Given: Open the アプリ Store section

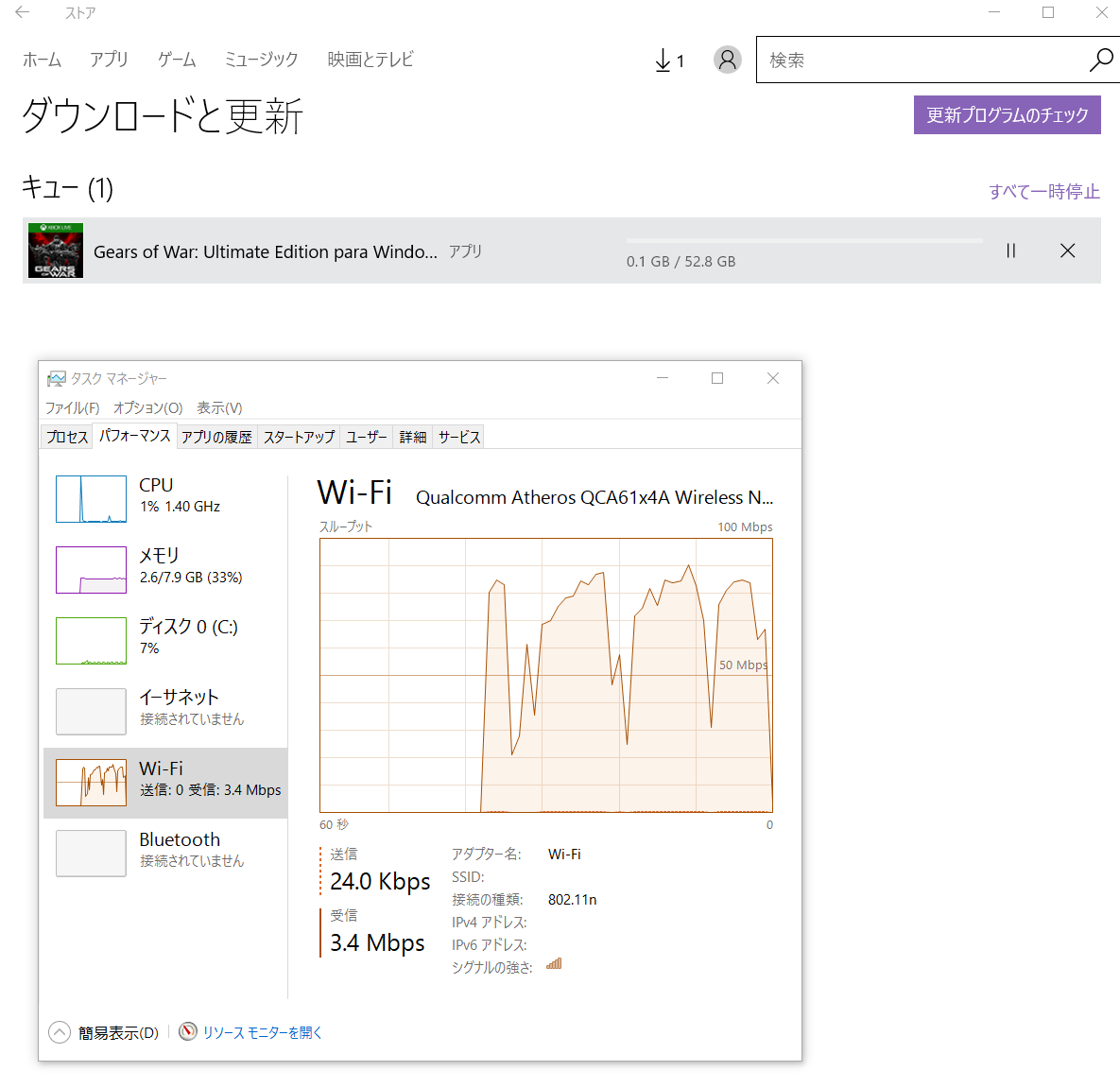Looking at the screenshot, I should pyautogui.click(x=109, y=60).
